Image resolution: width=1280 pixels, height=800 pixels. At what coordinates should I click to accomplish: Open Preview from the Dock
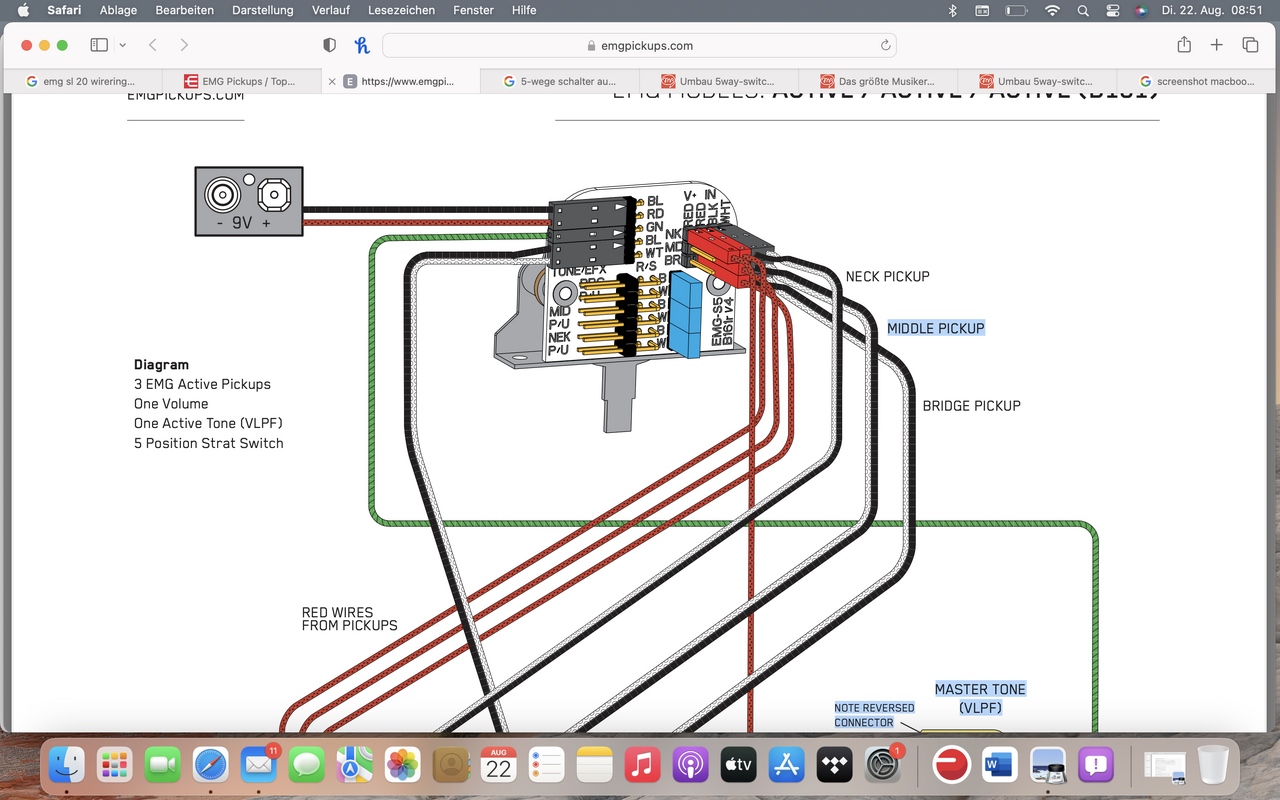click(x=1047, y=765)
